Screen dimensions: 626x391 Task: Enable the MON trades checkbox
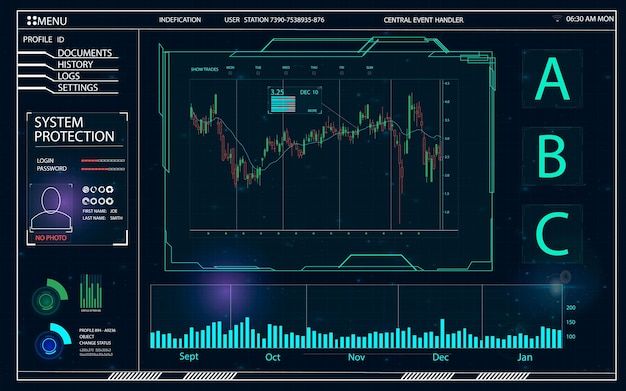point(230,73)
